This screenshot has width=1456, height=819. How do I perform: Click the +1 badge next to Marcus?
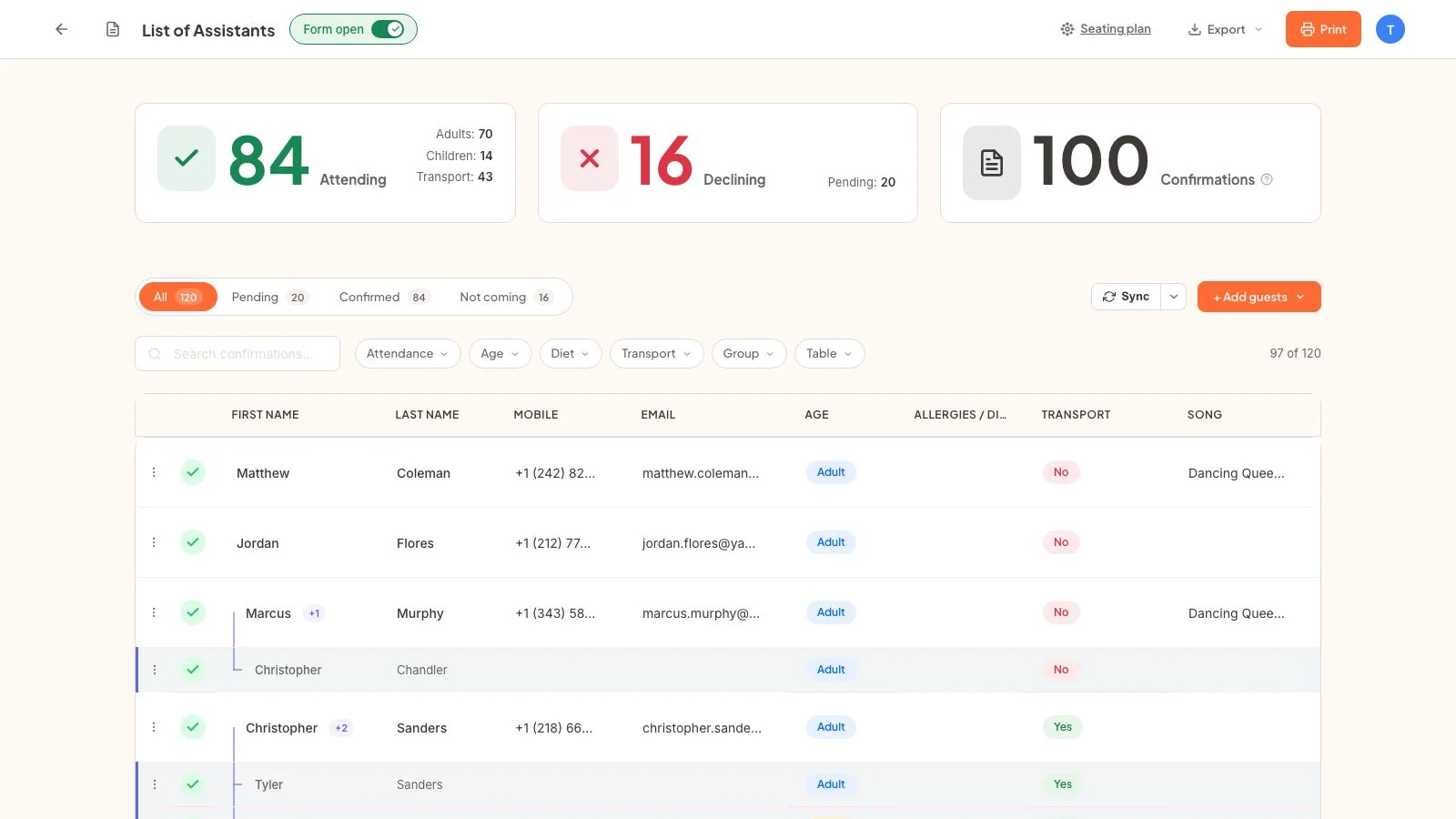[x=314, y=613]
